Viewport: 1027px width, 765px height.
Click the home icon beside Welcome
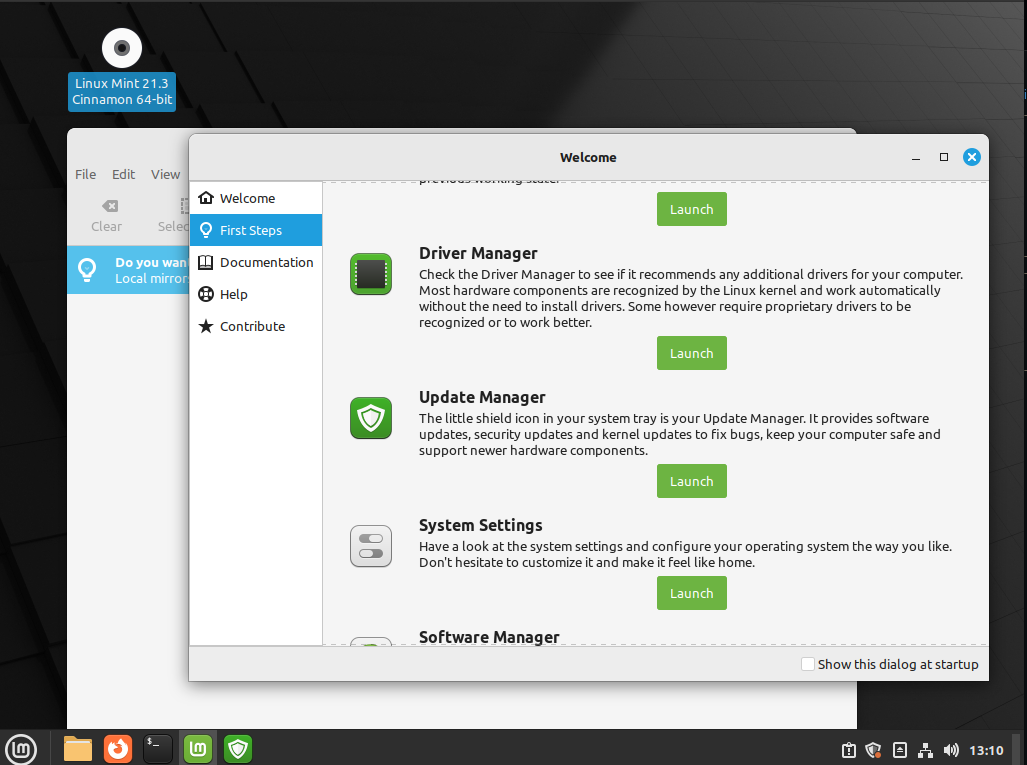[x=206, y=198]
